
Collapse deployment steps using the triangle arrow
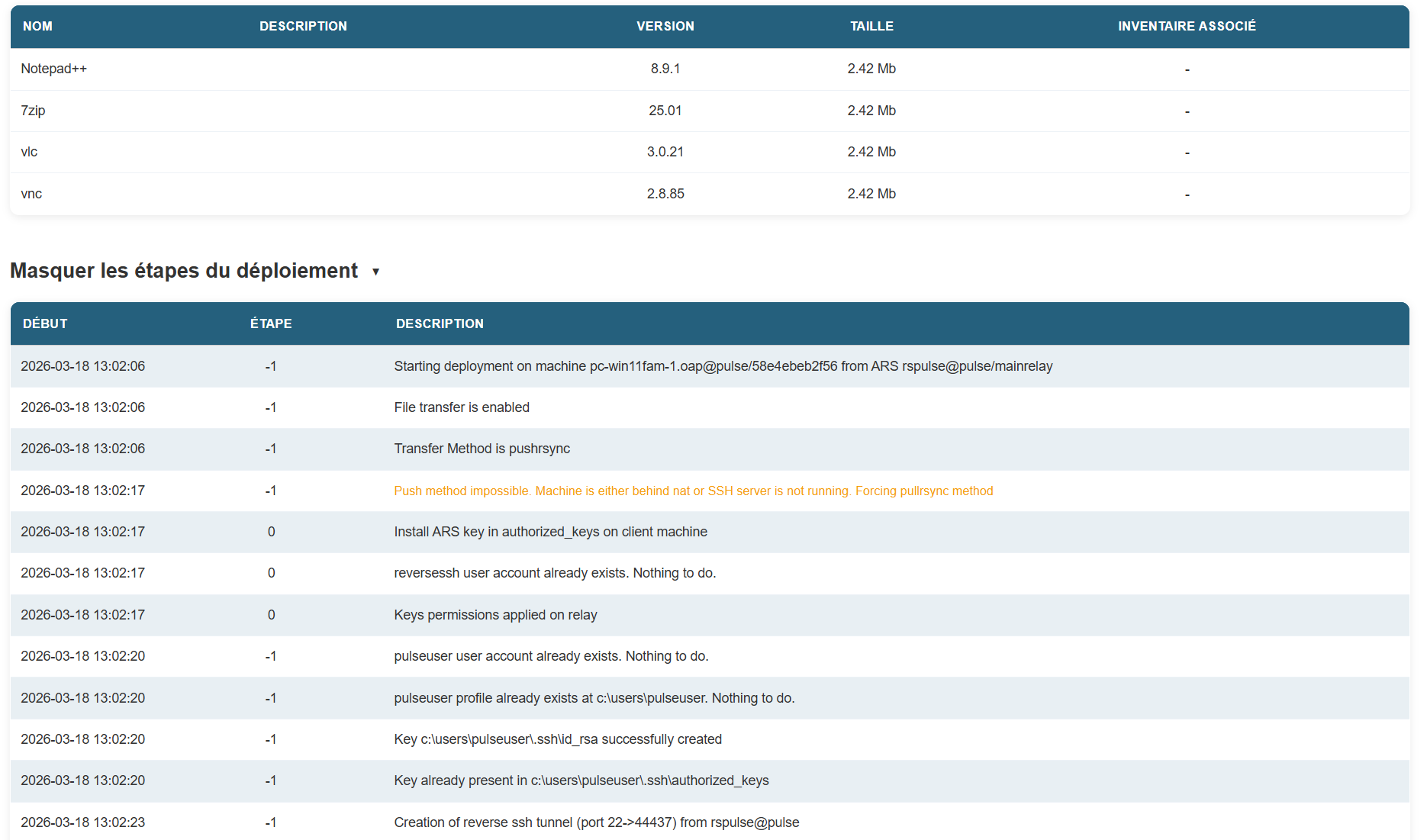click(375, 272)
